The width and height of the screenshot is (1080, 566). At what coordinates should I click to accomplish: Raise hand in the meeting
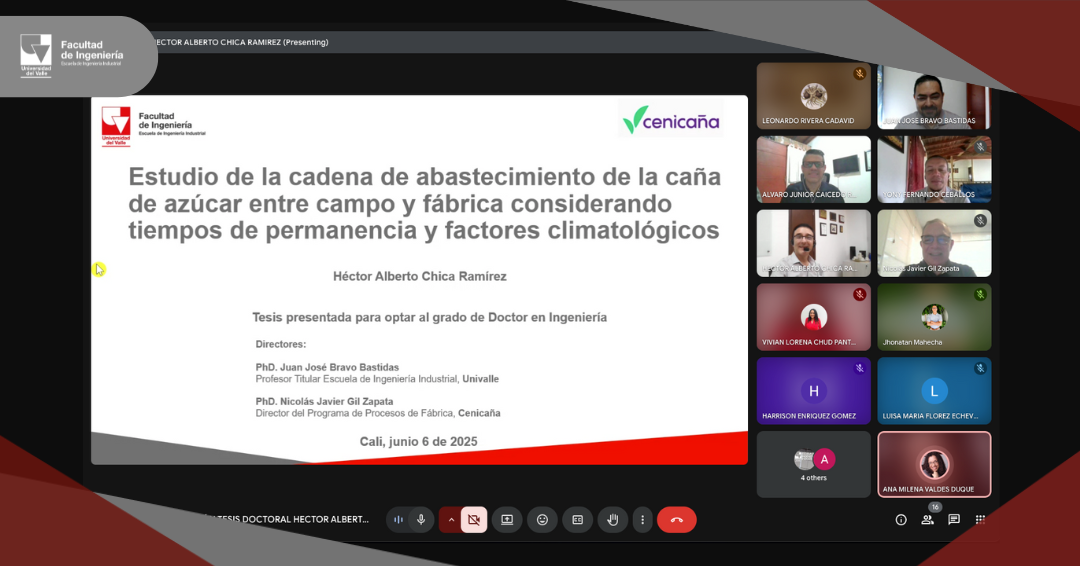(612, 520)
